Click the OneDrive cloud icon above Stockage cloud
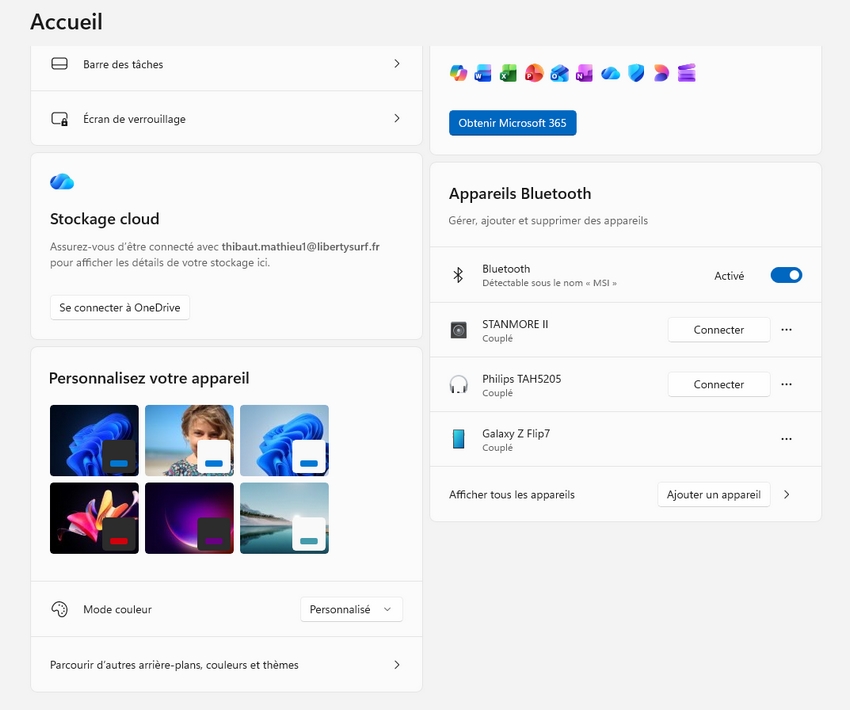850x710 pixels. tap(62, 181)
